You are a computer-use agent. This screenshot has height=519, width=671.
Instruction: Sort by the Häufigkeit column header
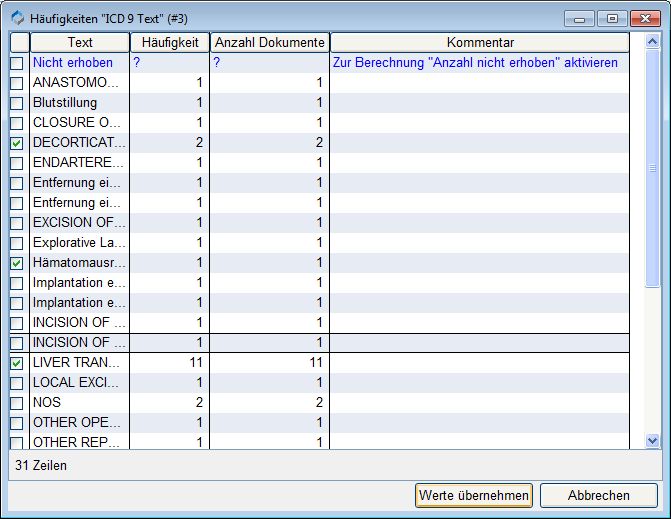pyautogui.click(x=170, y=42)
